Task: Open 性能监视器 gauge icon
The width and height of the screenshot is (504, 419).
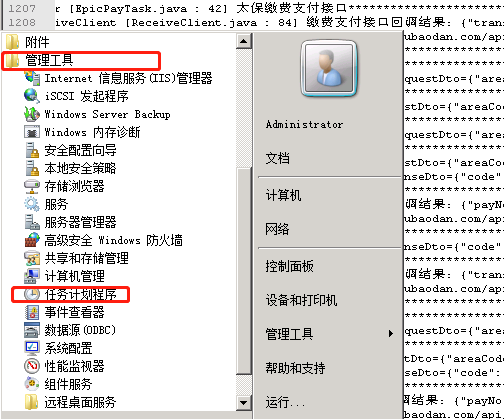Action: [x=32, y=366]
